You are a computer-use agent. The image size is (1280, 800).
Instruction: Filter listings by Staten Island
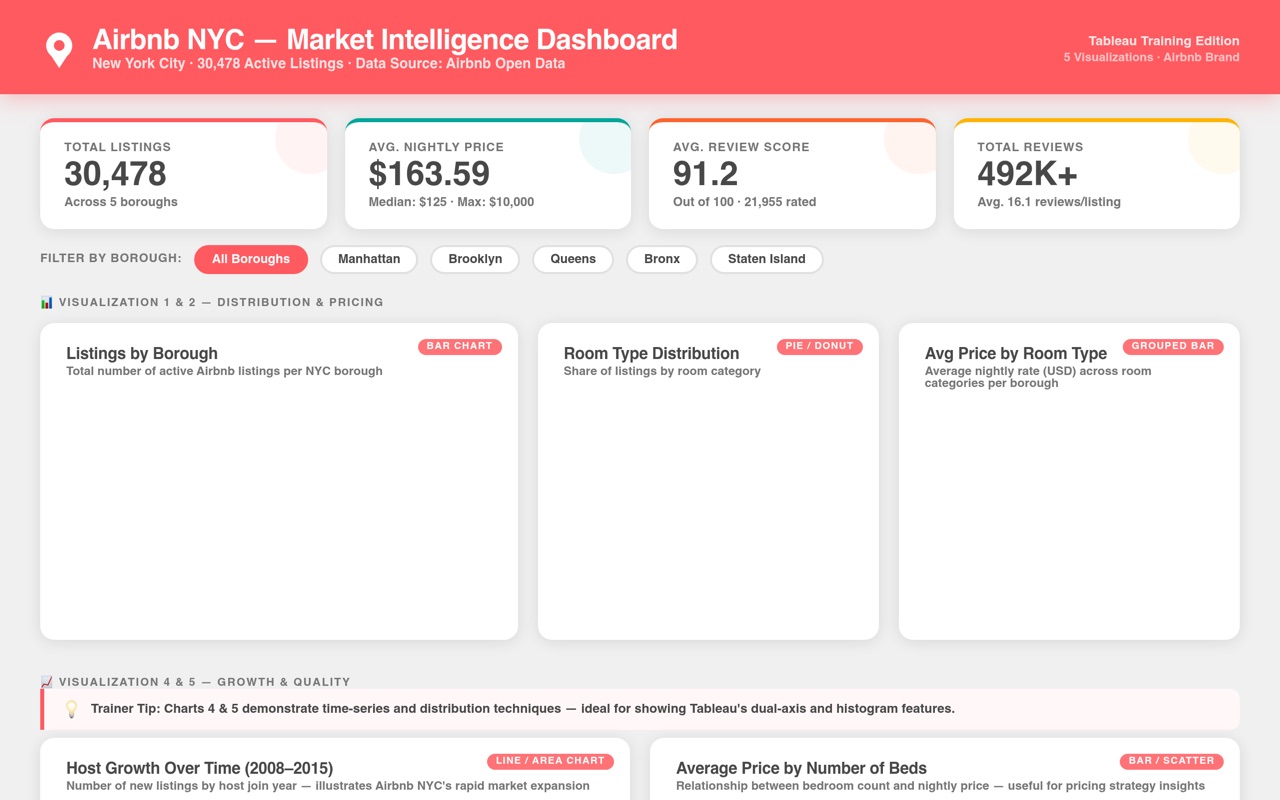pos(767,259)
